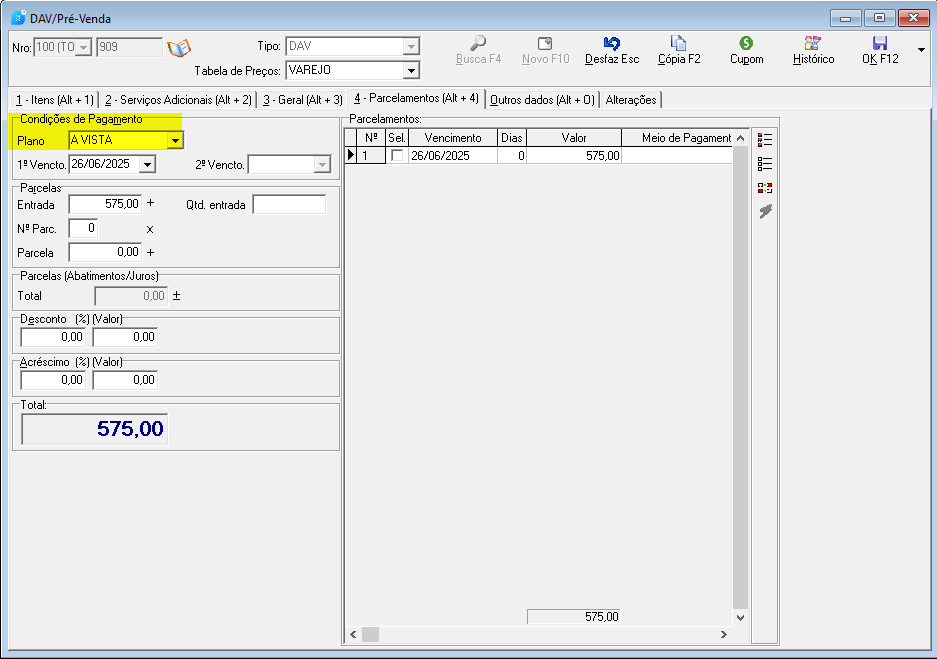Click the Desconto Valor field
937x659 pixels.
point(125,337)
